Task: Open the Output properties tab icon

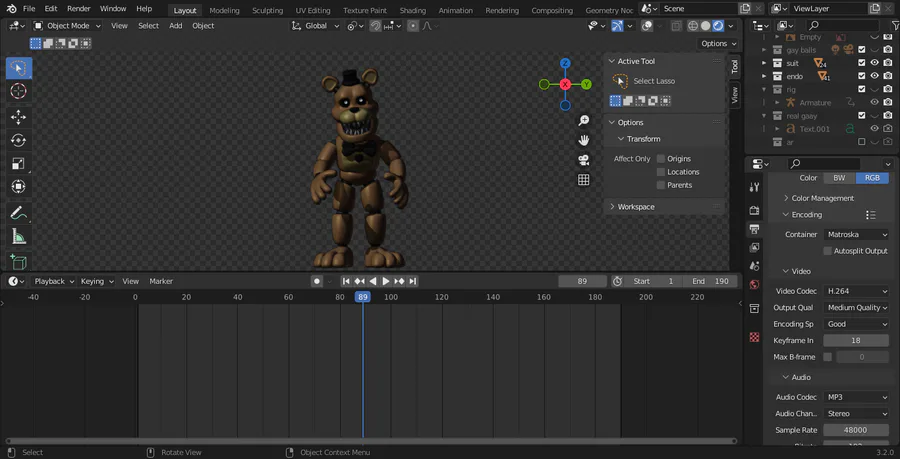Action: [755, 230]
